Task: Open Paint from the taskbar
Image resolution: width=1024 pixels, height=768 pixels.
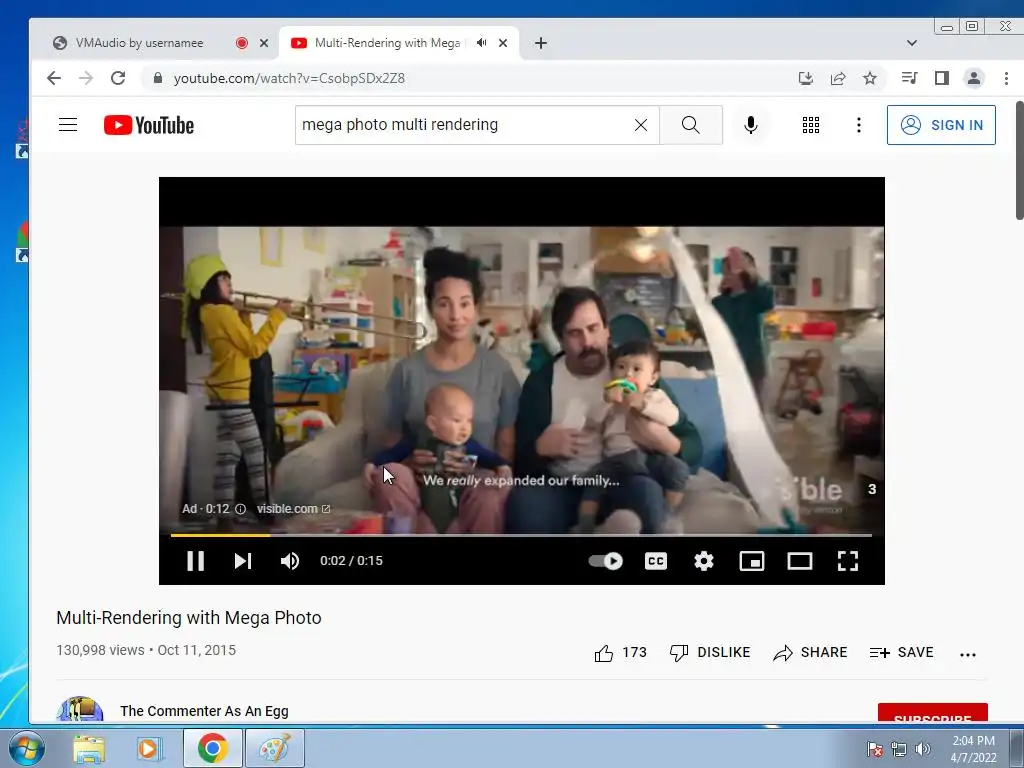Action: (274, 748)
